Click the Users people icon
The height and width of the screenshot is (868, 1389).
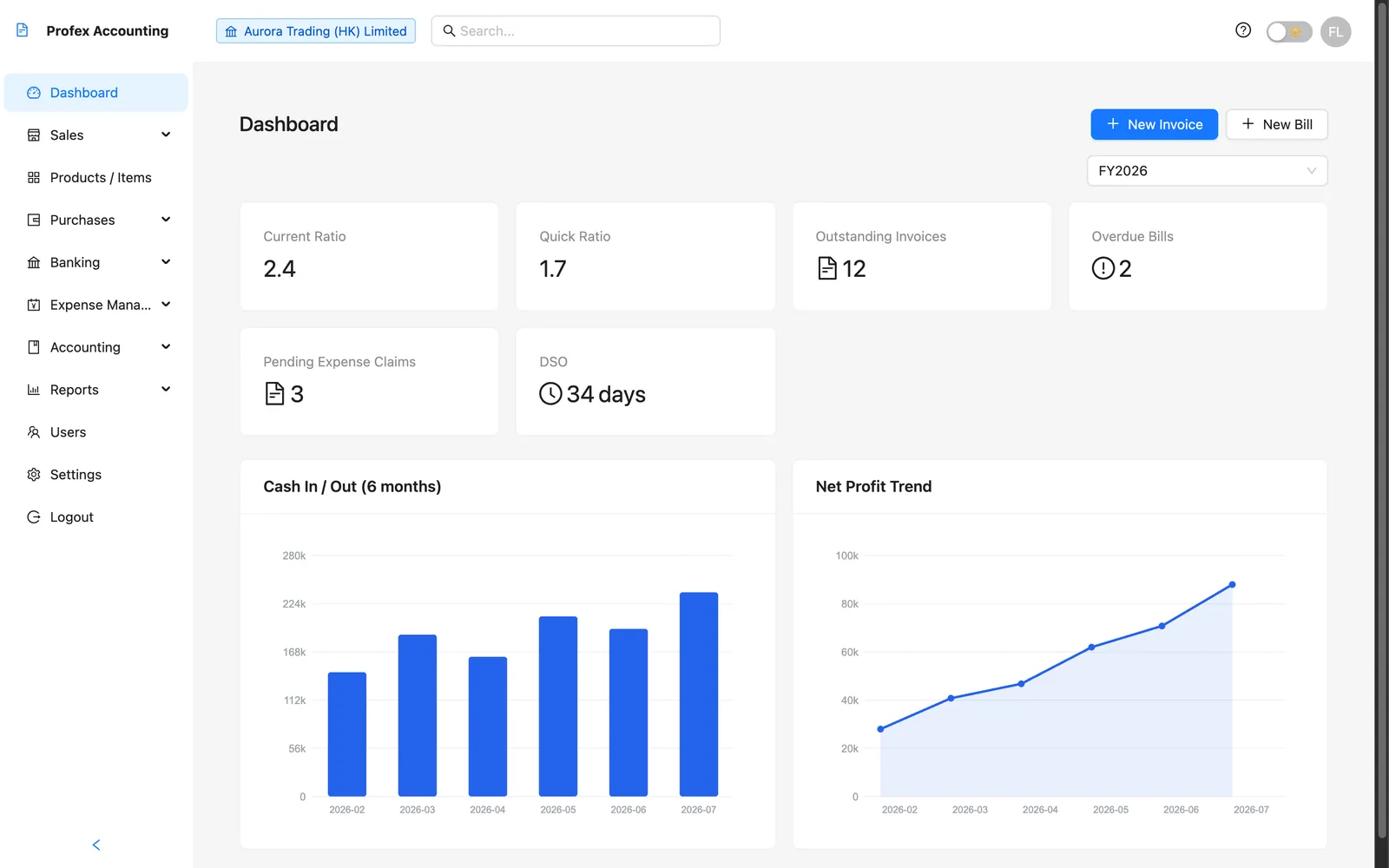[34, 432]
